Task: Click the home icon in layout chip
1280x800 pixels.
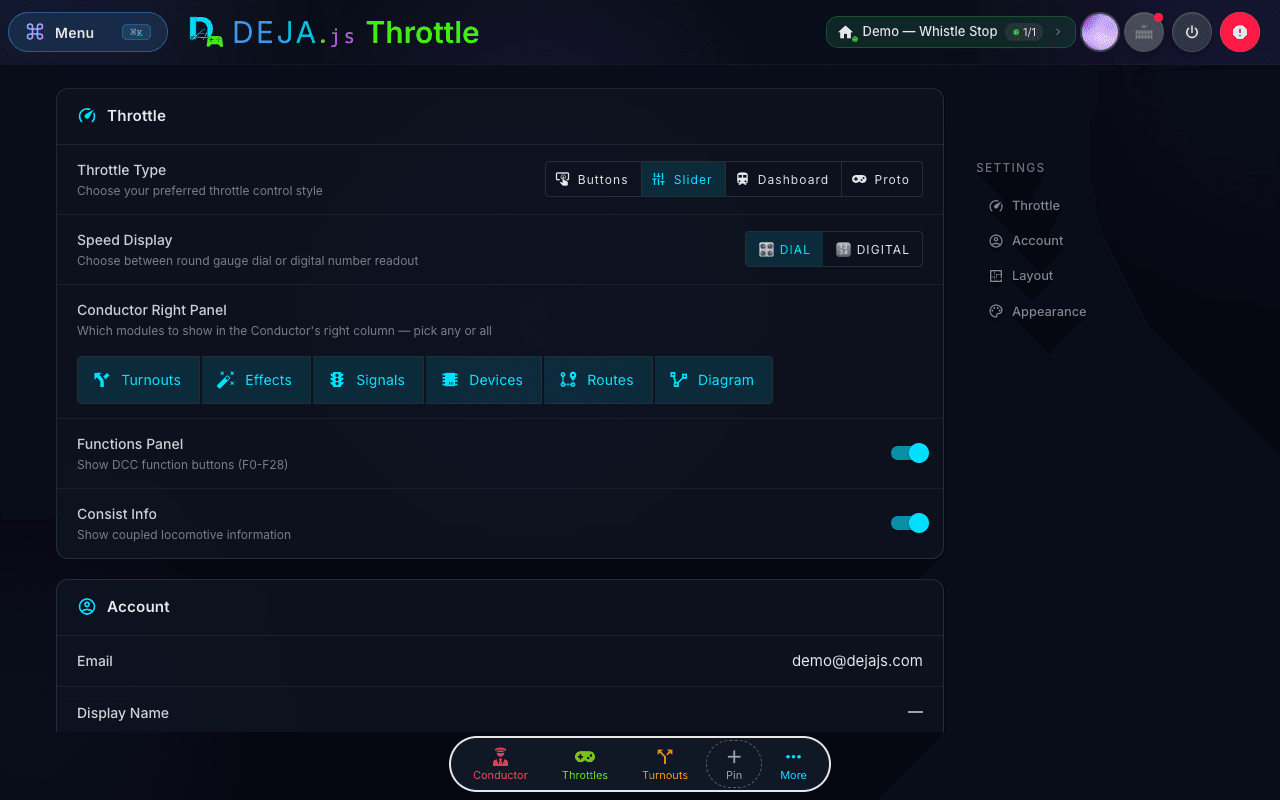Action: pos(846,32)
